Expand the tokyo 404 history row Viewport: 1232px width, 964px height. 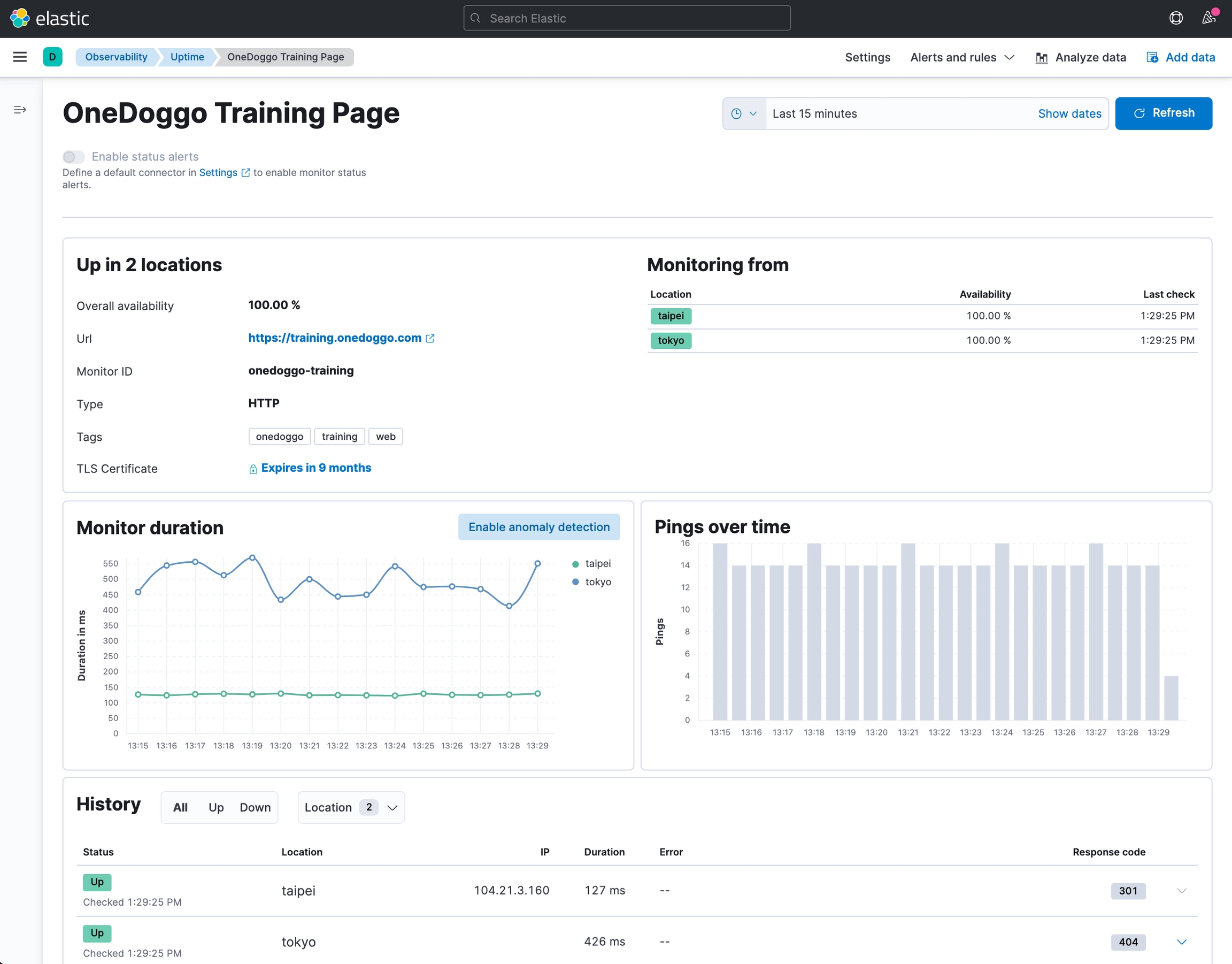click(1182, 942)
